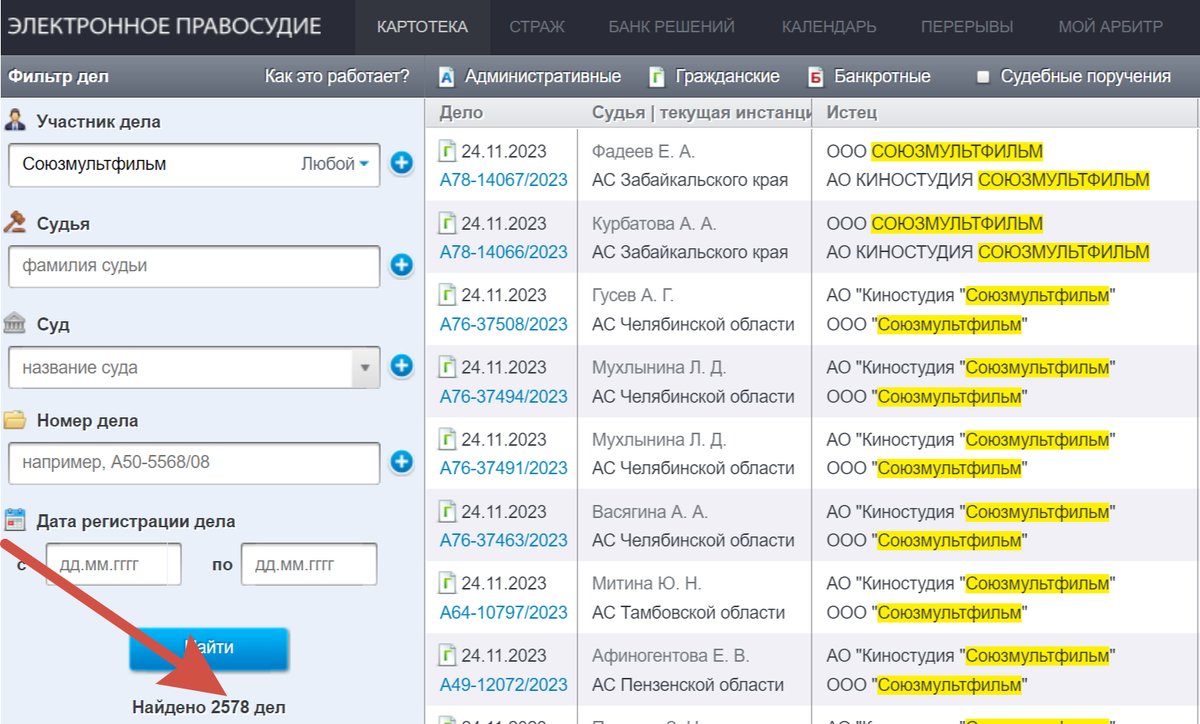1200x724 pixels.
Task: Open case link A76-37494/2023
Action: [x=503, y=396]
